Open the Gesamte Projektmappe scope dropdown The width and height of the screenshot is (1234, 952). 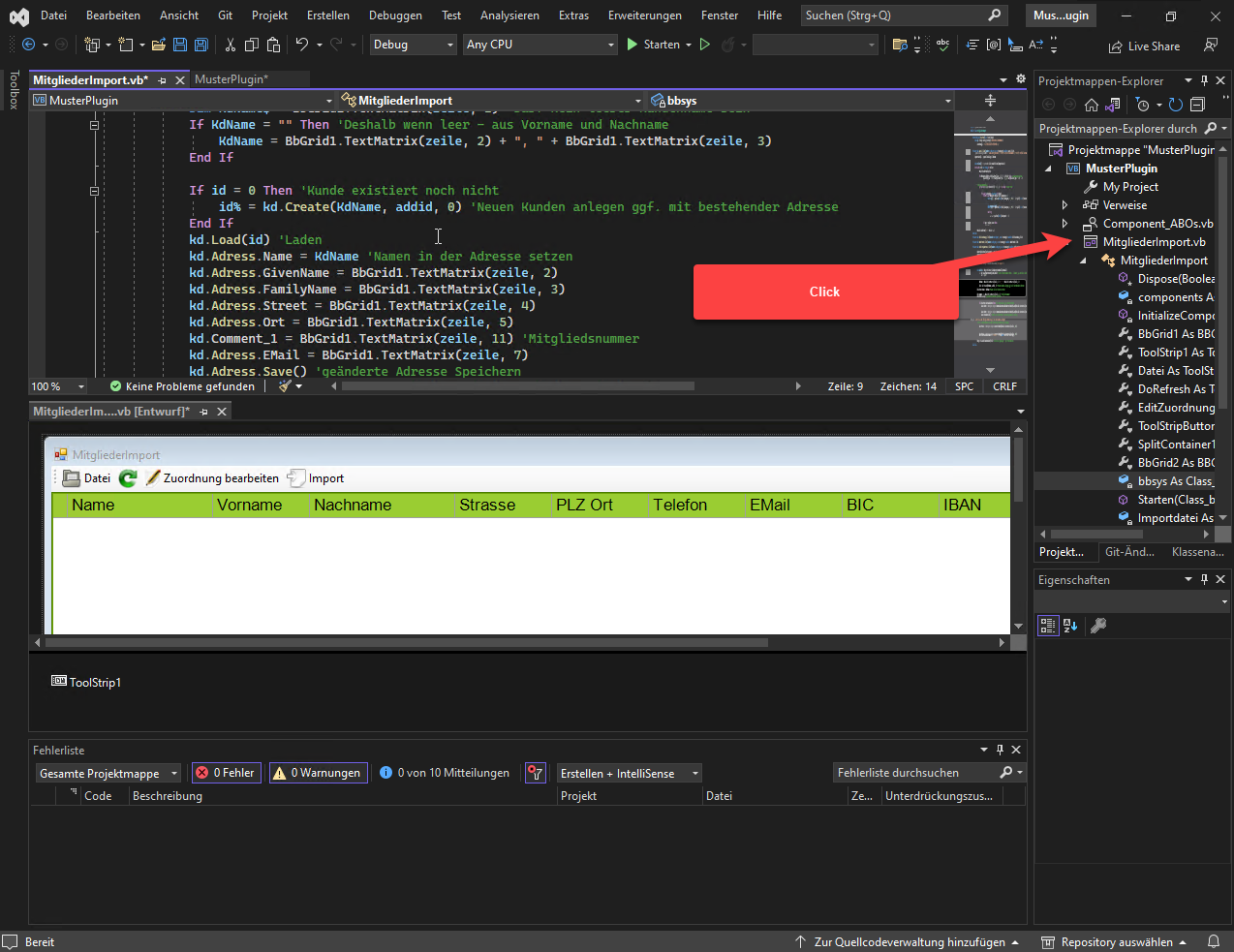tap(108, 774)
